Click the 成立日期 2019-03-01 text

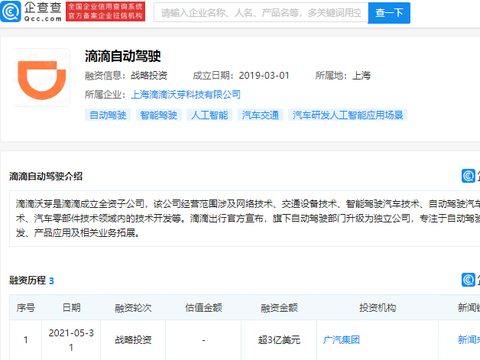click(241, 76)
